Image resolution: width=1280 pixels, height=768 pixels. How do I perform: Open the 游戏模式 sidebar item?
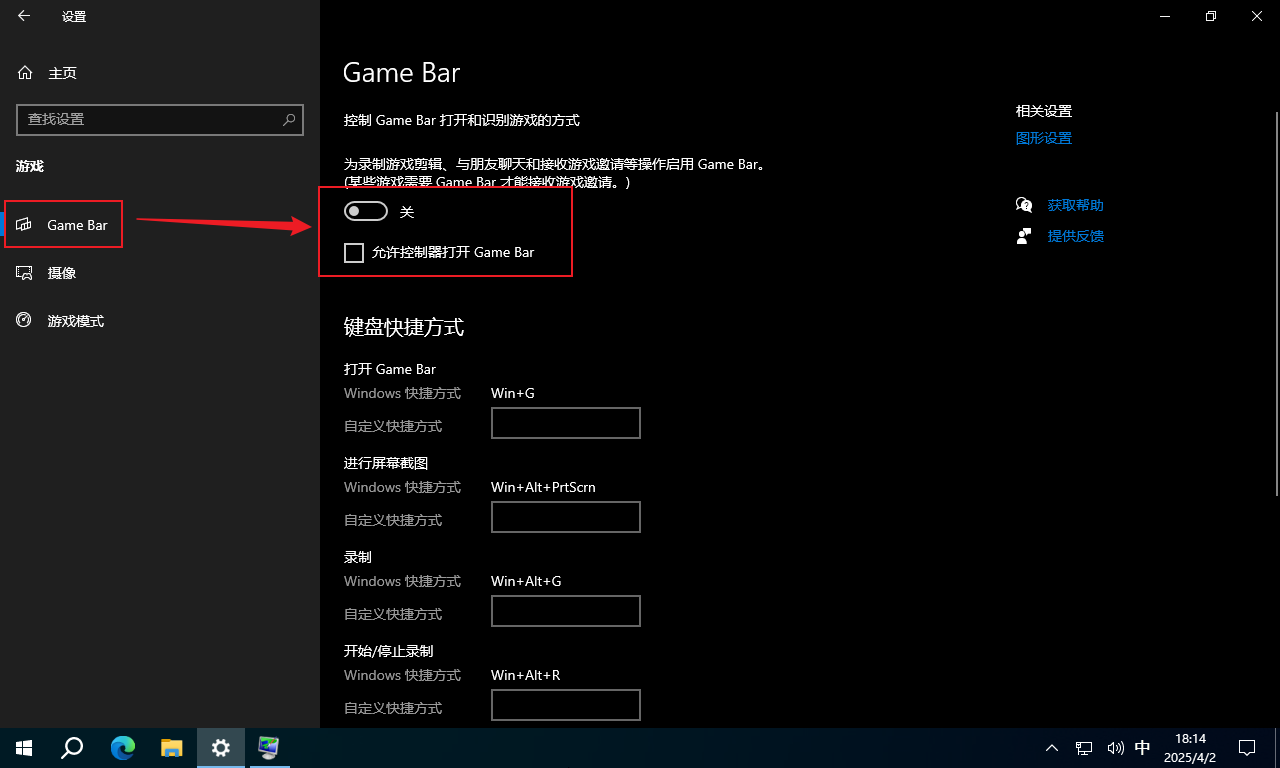pos(160,321)
